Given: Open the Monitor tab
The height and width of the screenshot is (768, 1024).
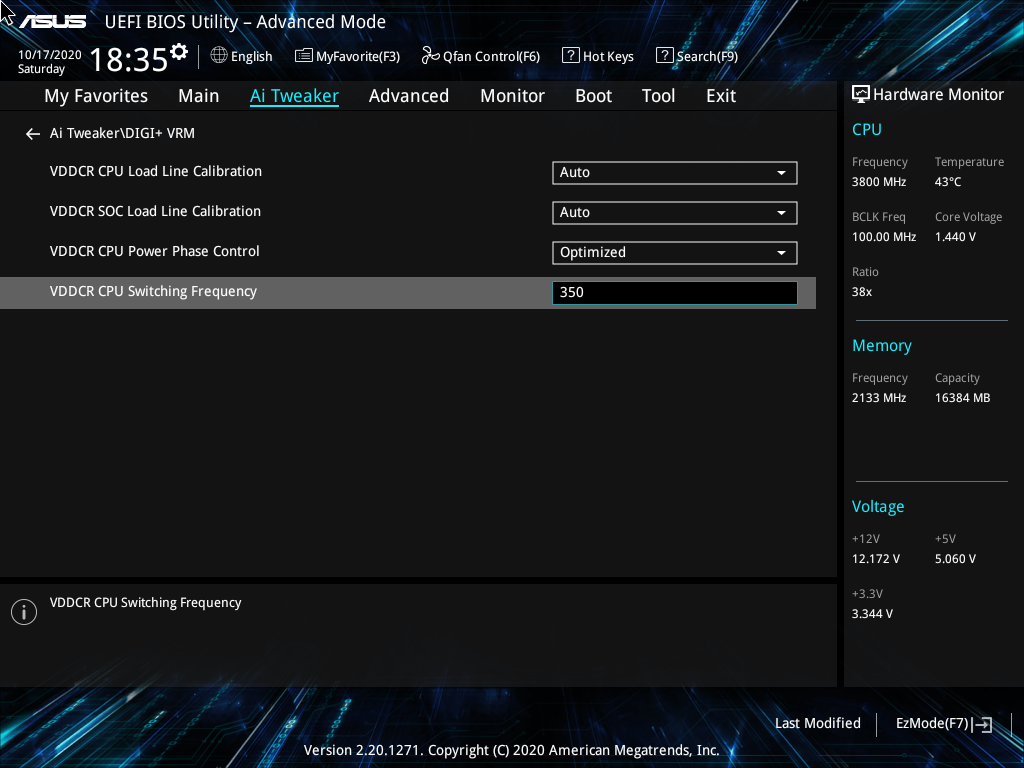Looking at the screenshot, I should tap(513, 96).
